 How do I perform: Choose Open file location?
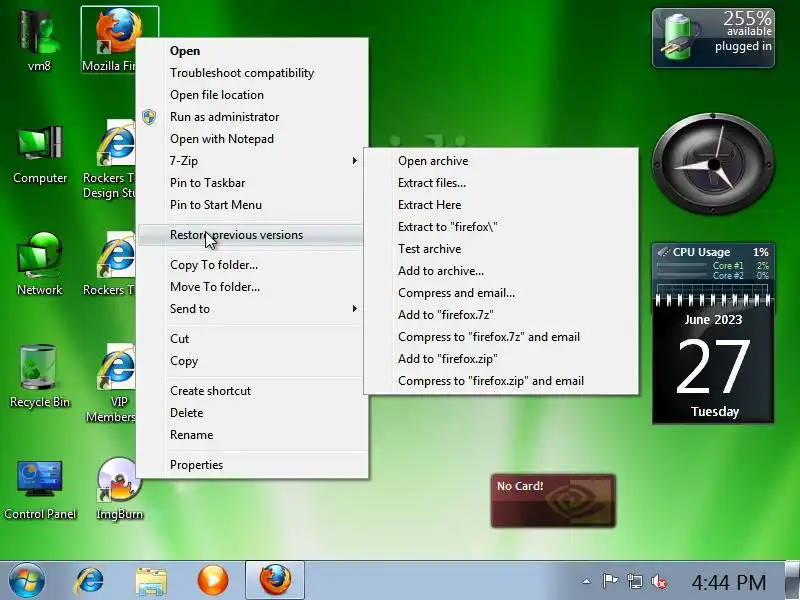253,95
